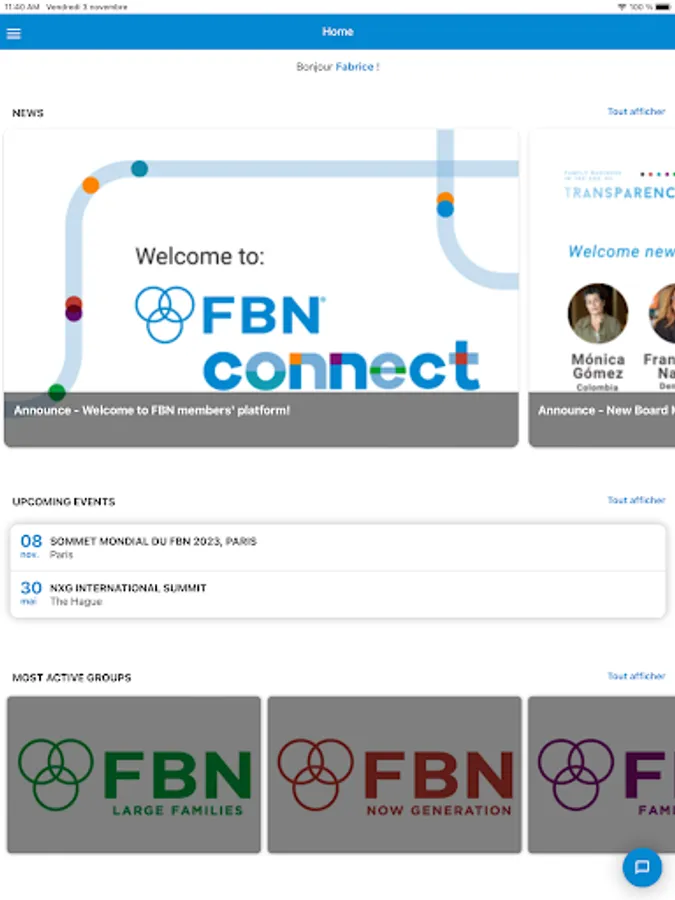The image size is (675, 900).
Task: Click Tout afficher next to Upcoming Events
Action: click(636, 500)
